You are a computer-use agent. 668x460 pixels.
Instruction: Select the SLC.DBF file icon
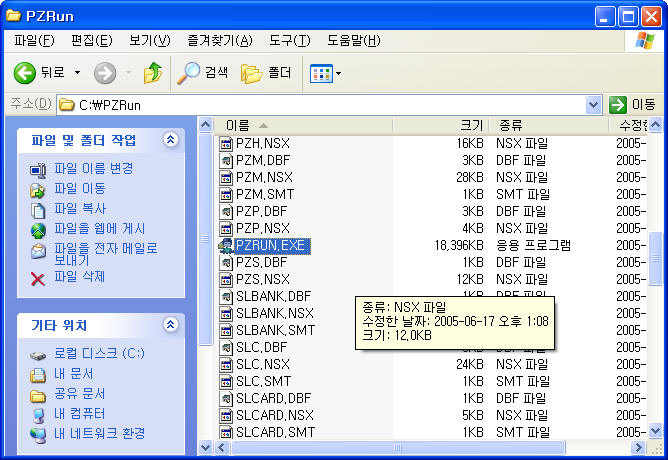226,348
